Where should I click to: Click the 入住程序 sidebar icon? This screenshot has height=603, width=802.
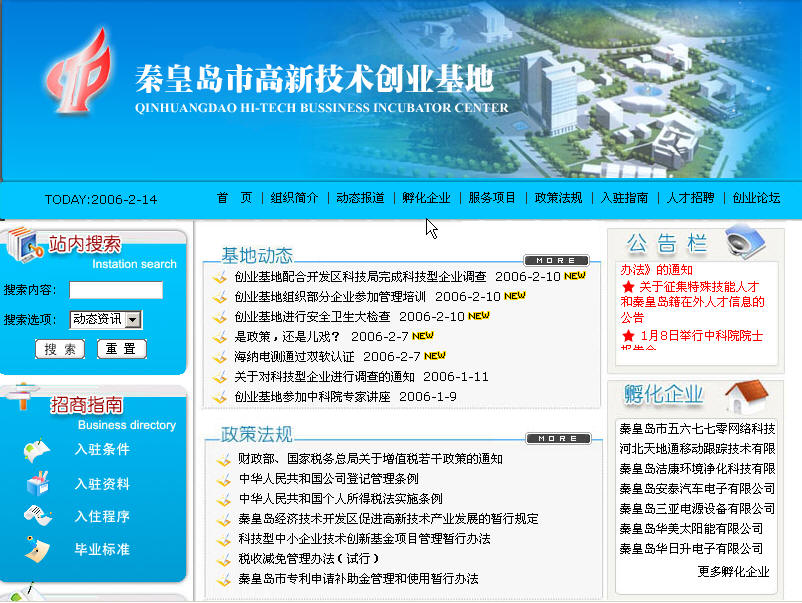(37, 516)
